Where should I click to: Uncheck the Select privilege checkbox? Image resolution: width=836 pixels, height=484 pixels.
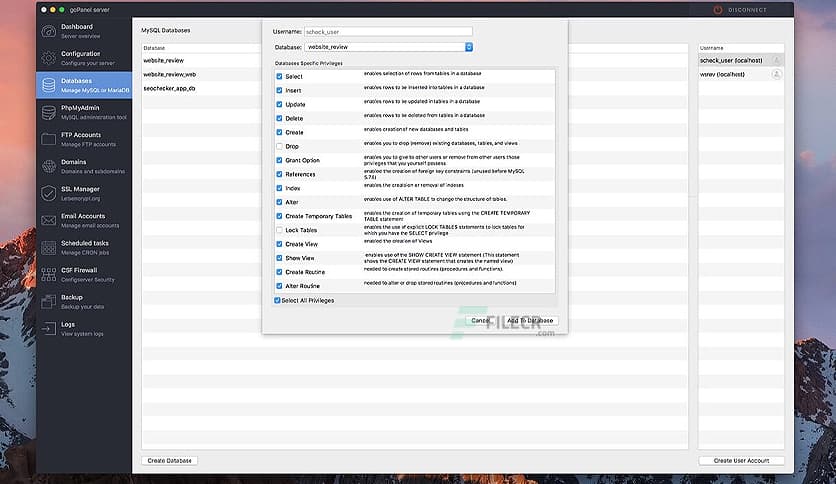pyautogui.click(x=279, y=76)
